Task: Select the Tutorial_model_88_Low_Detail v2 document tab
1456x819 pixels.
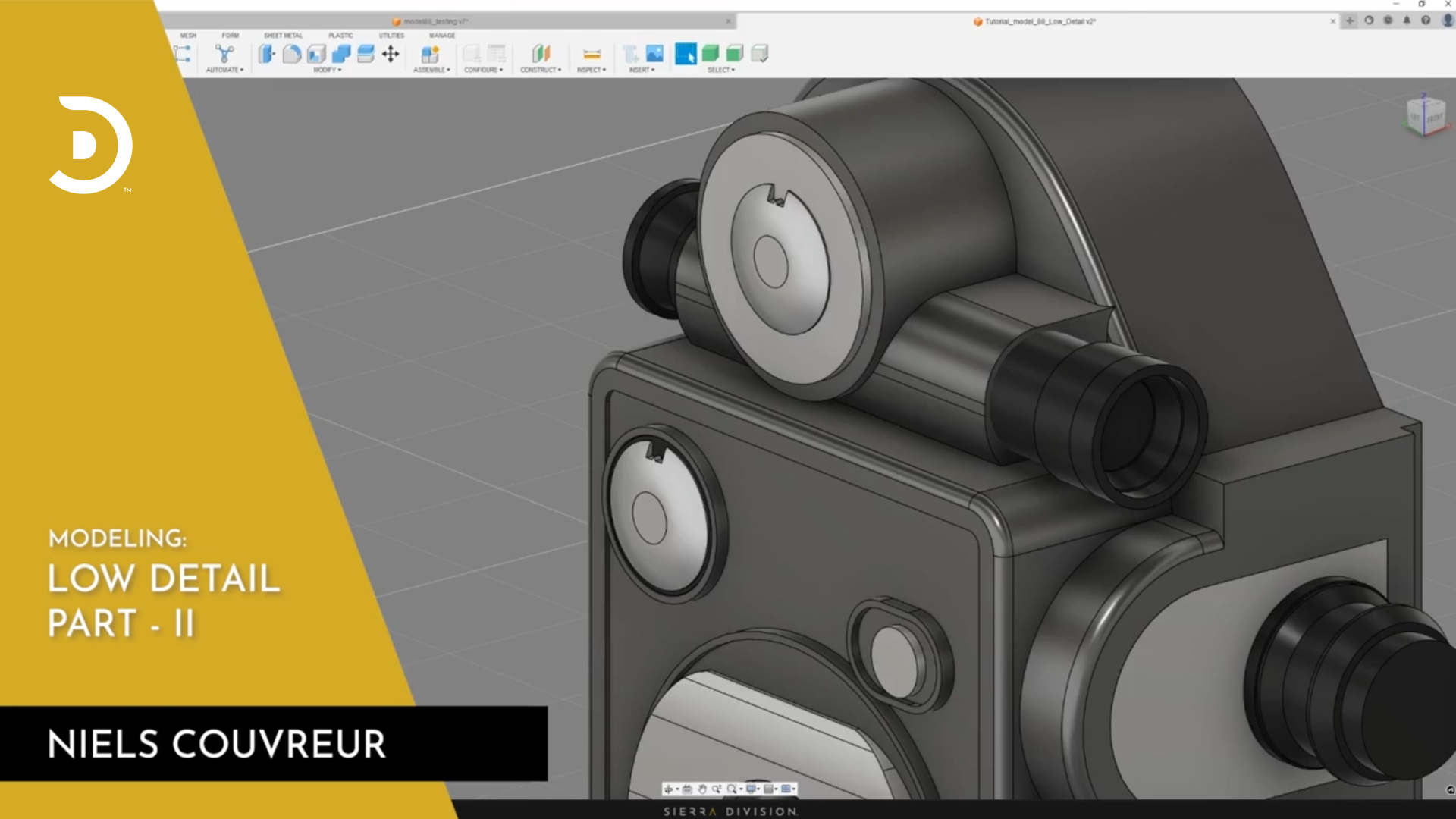Action: [1035, 21]
